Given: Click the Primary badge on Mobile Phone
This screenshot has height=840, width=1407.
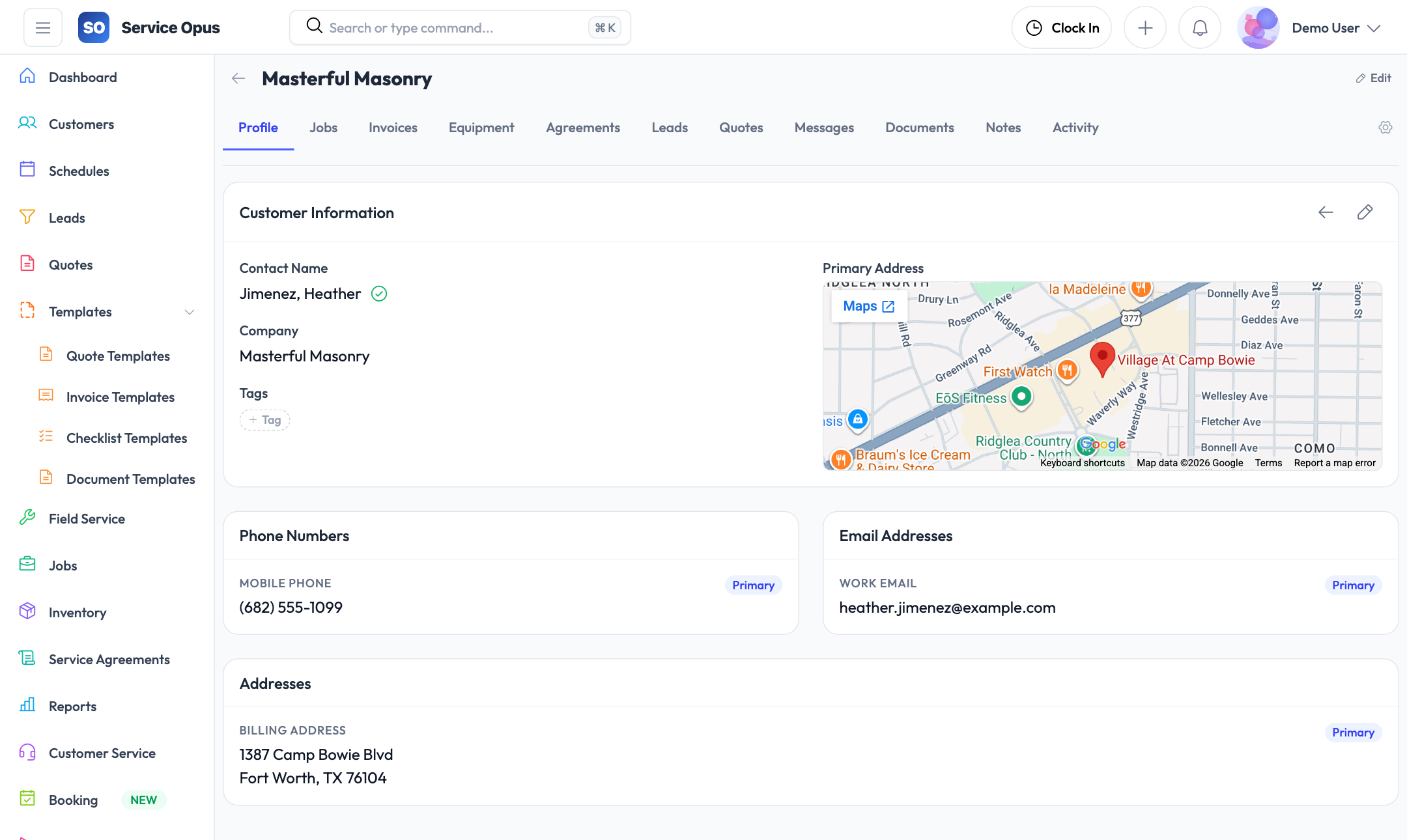Looking at the screenshot, I should point(753,585).
